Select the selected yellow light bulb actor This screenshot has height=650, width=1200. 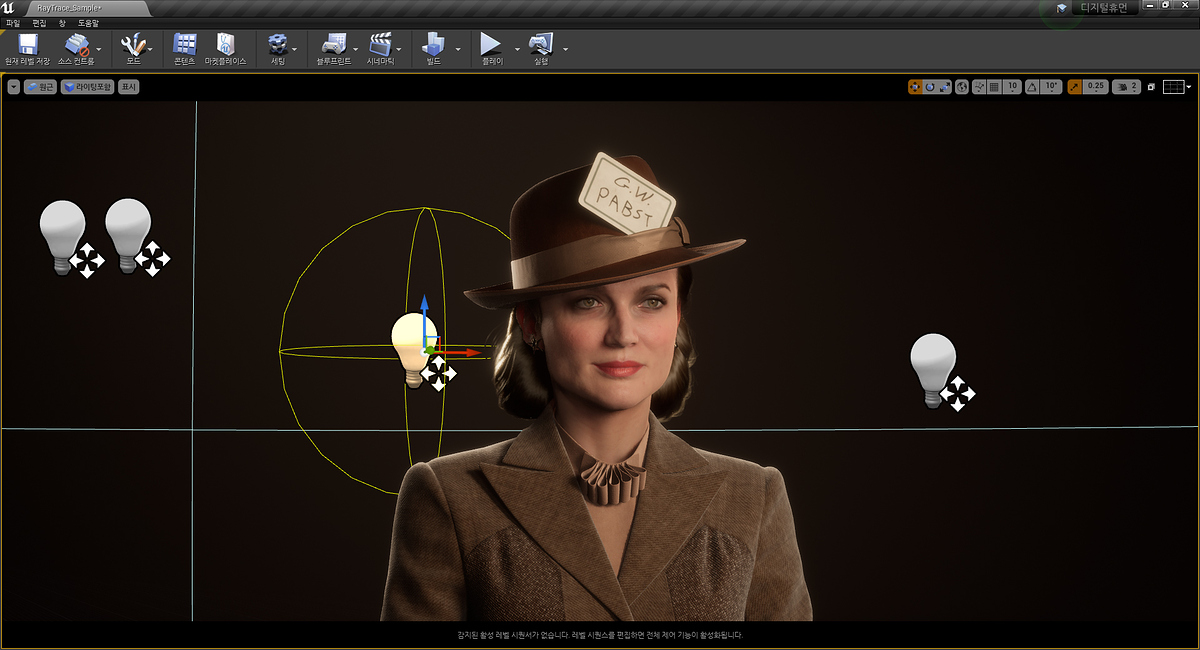pos(410,348)
